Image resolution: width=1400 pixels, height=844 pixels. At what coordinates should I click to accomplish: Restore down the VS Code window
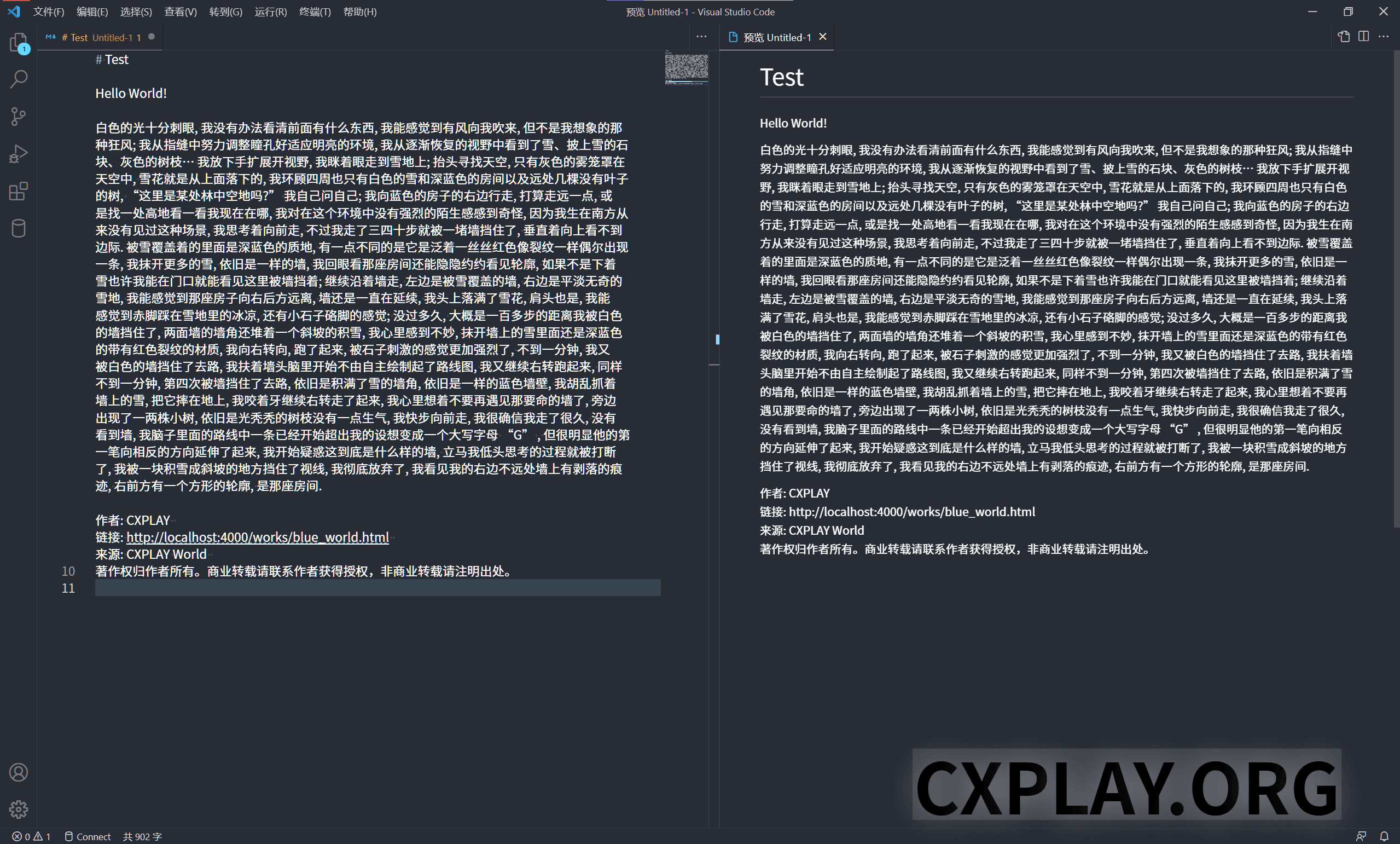tap(1347, 11)
